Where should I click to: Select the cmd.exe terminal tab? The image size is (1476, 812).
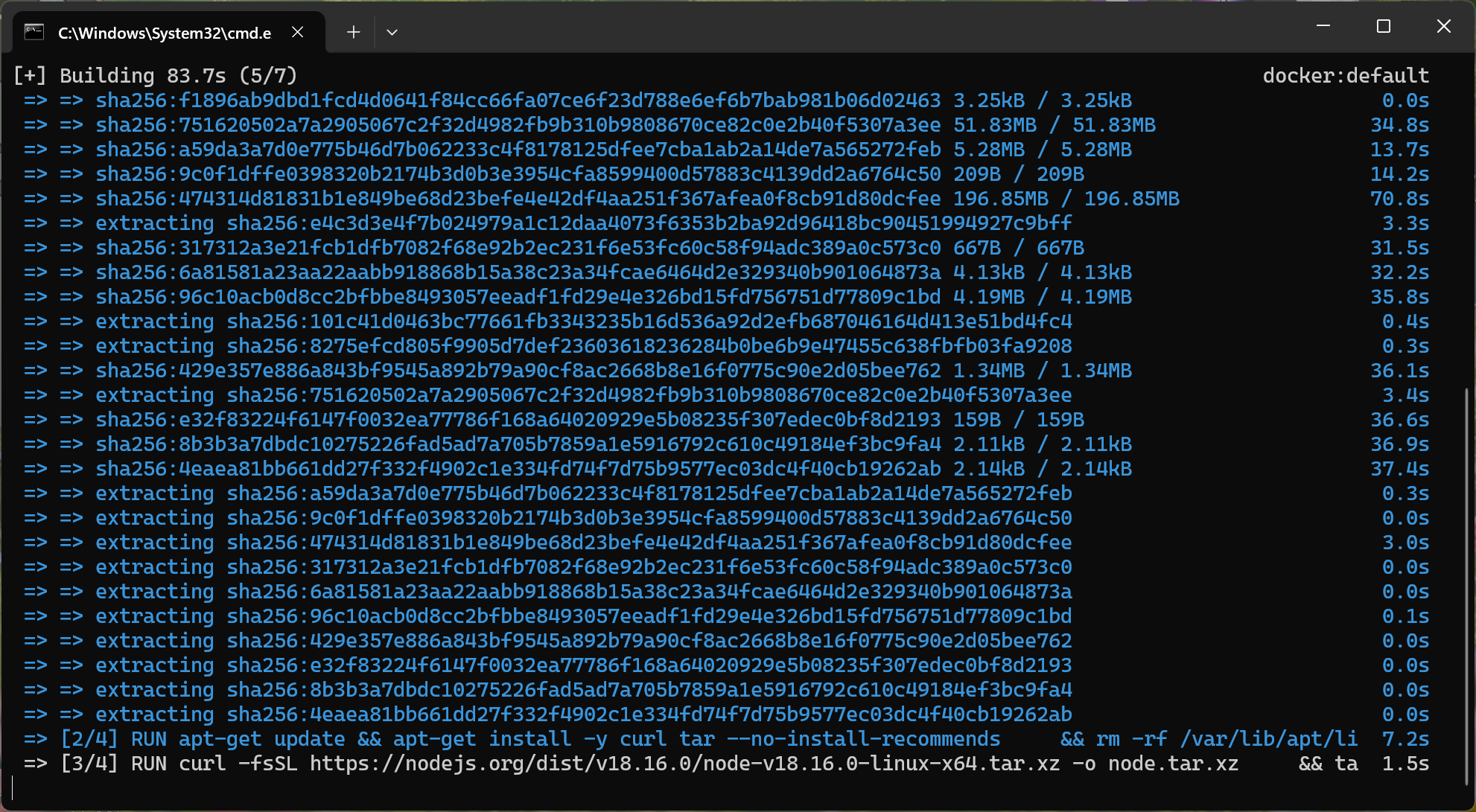[169, 32]
